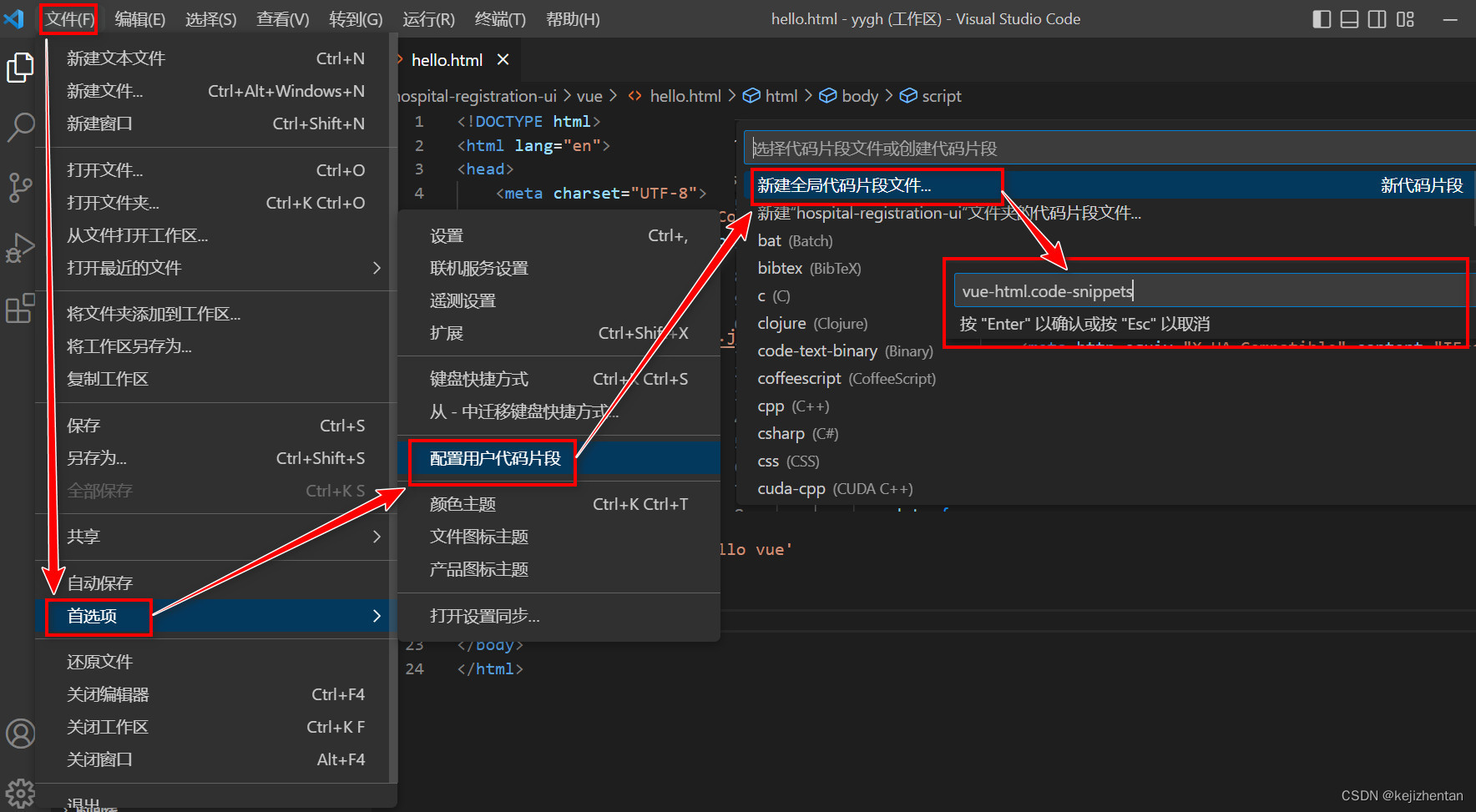Choose 文件图标主题 submenu entry
The width and height of the screenshot is (1476, 812).
point(559,537)
